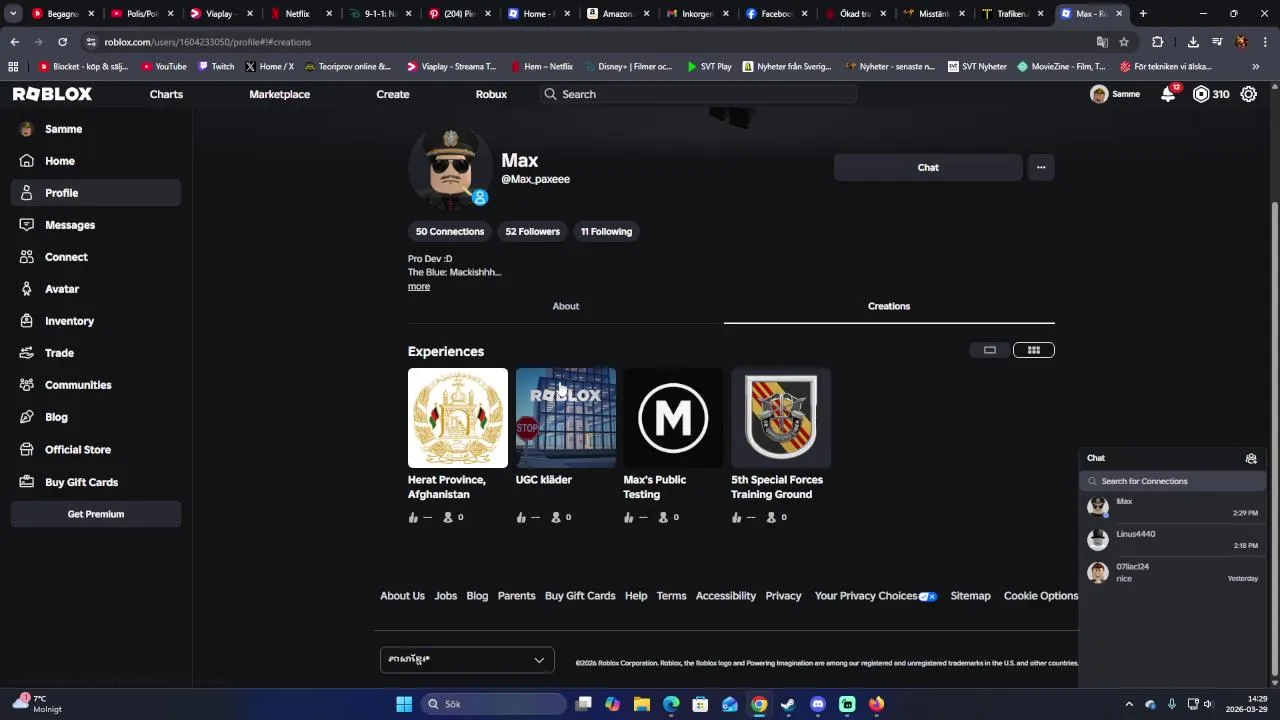Click the Inventory icon in the sidebar
Viewport: 1280px width, 720px height.
[27, 321]
